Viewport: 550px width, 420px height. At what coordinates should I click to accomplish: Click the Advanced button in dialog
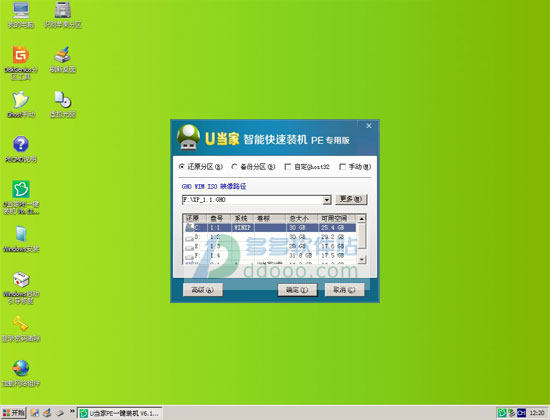tap(203, 290)
